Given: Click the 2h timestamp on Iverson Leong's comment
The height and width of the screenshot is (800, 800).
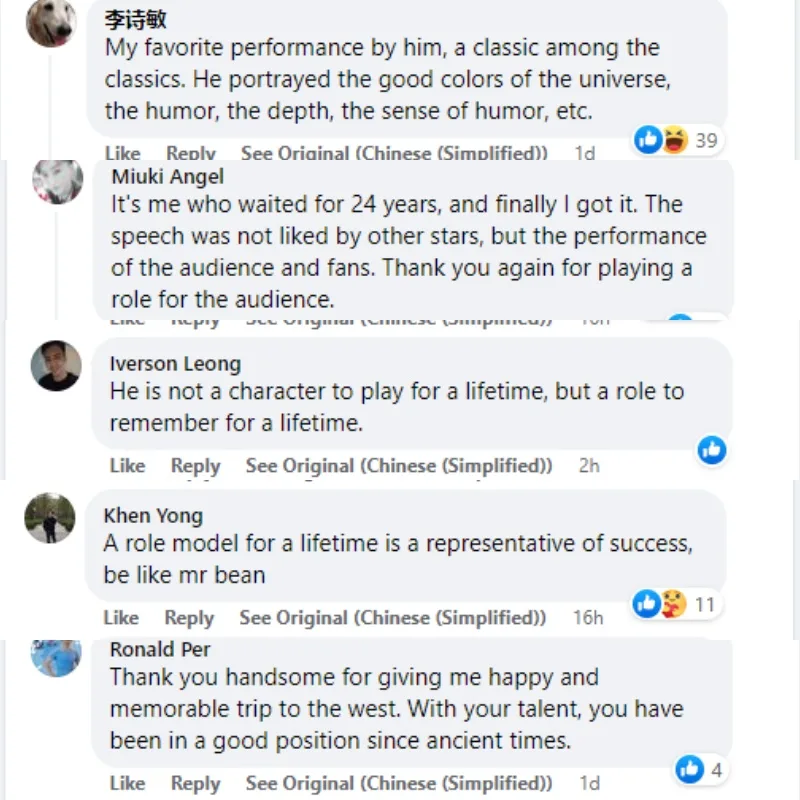Looking at the screenshot, I should click(589, 466).
